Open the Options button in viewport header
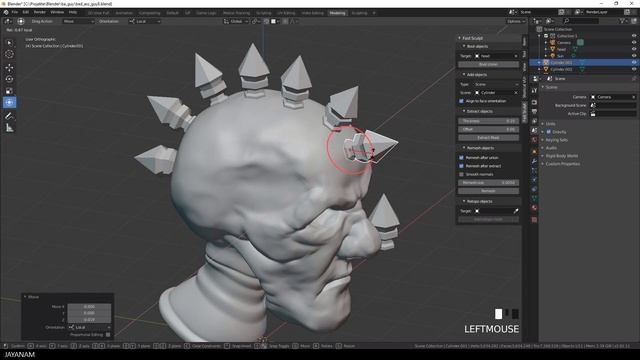The width and height of the screenshot is (640, 360). point(516,21)
